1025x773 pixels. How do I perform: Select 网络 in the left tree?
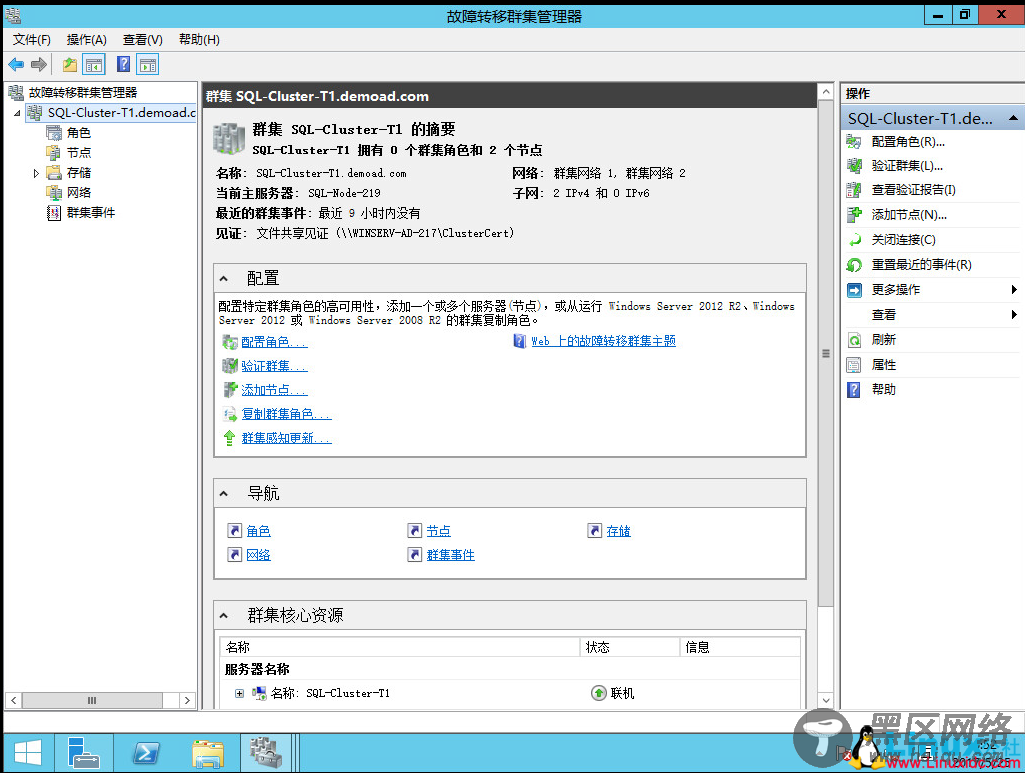pos(78,192)
